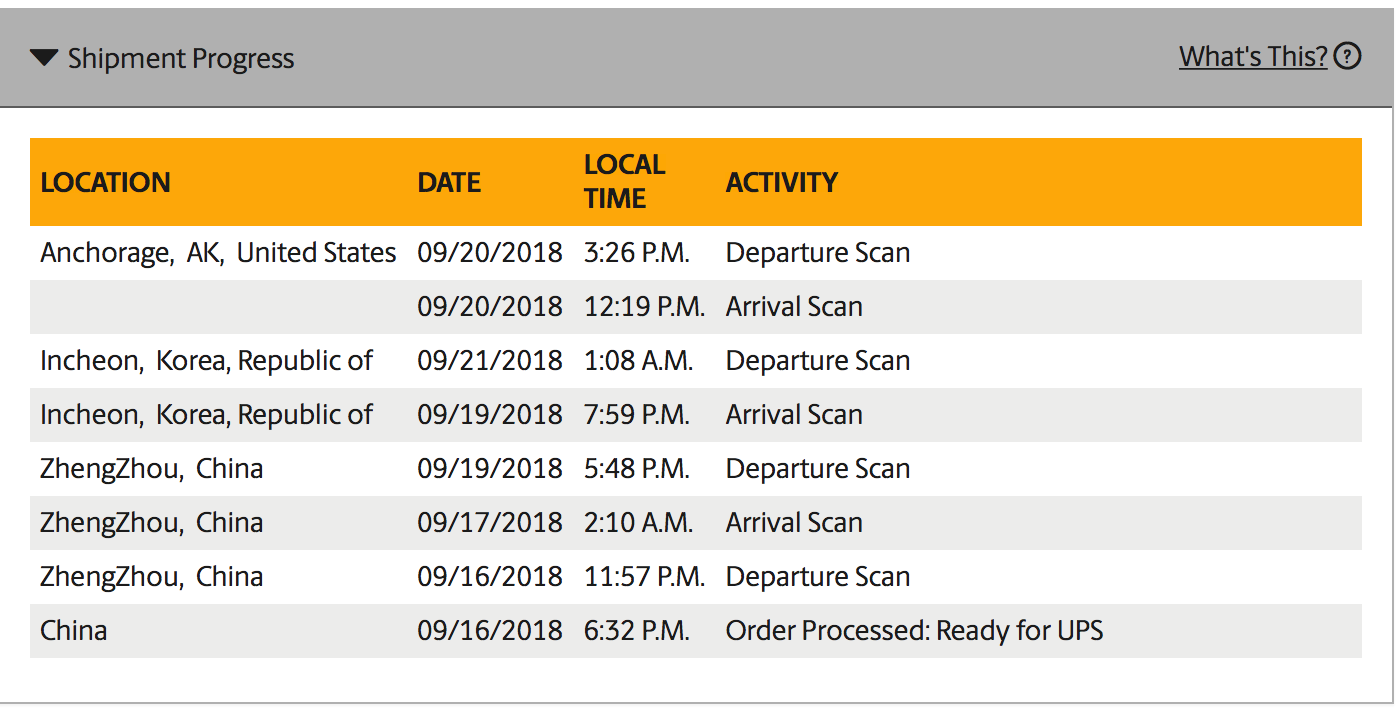Click the question mark help icon
This screenshot has width=1400, height=712.
pyautogui.click(x=1348, y=57)
